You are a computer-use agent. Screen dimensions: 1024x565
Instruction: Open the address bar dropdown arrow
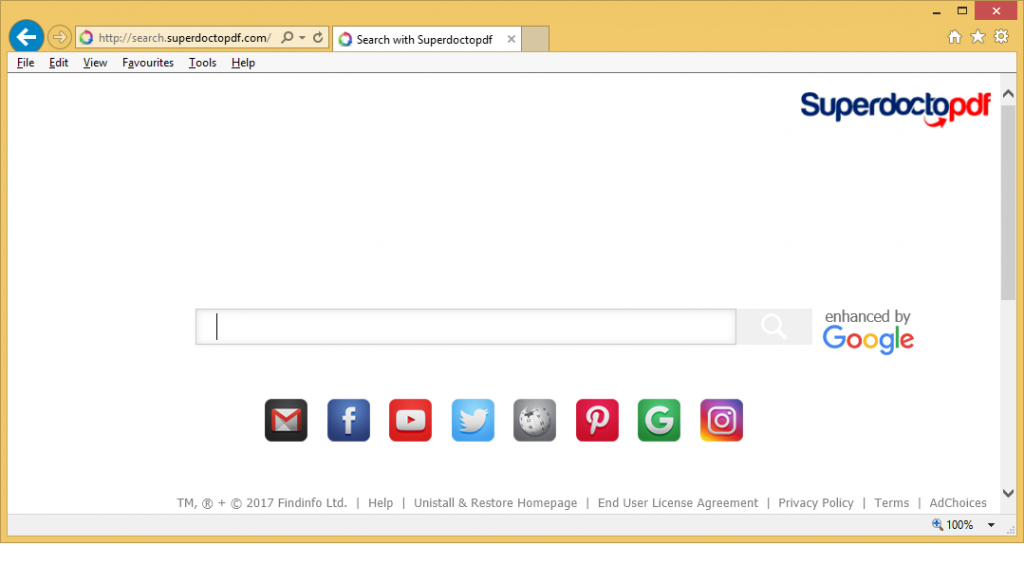[302, 38]
